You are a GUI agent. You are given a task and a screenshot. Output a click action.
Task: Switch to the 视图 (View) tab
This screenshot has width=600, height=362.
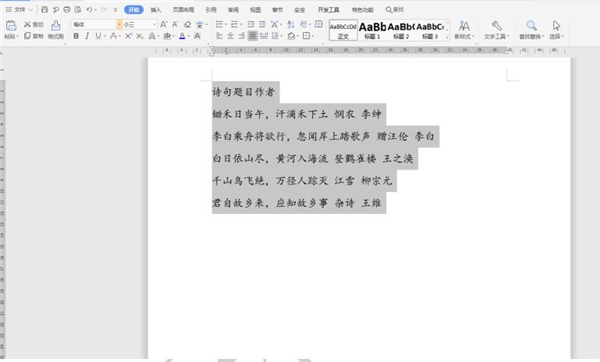pyautogui.click(x=255, y=10)
